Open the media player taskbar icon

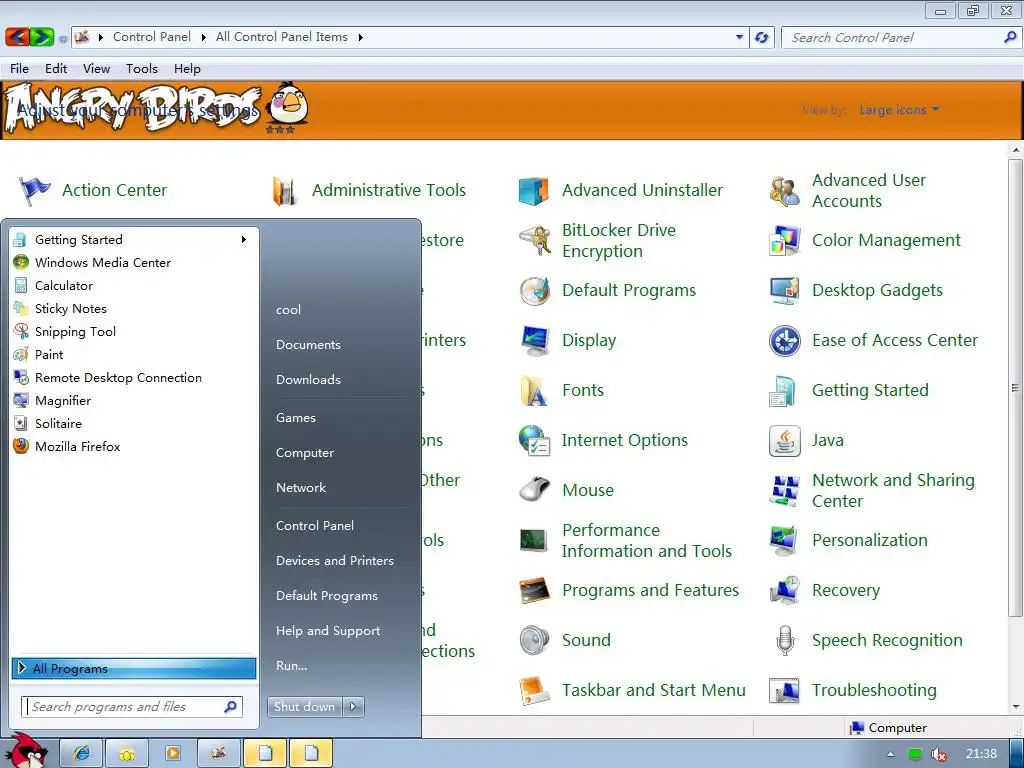172,754
